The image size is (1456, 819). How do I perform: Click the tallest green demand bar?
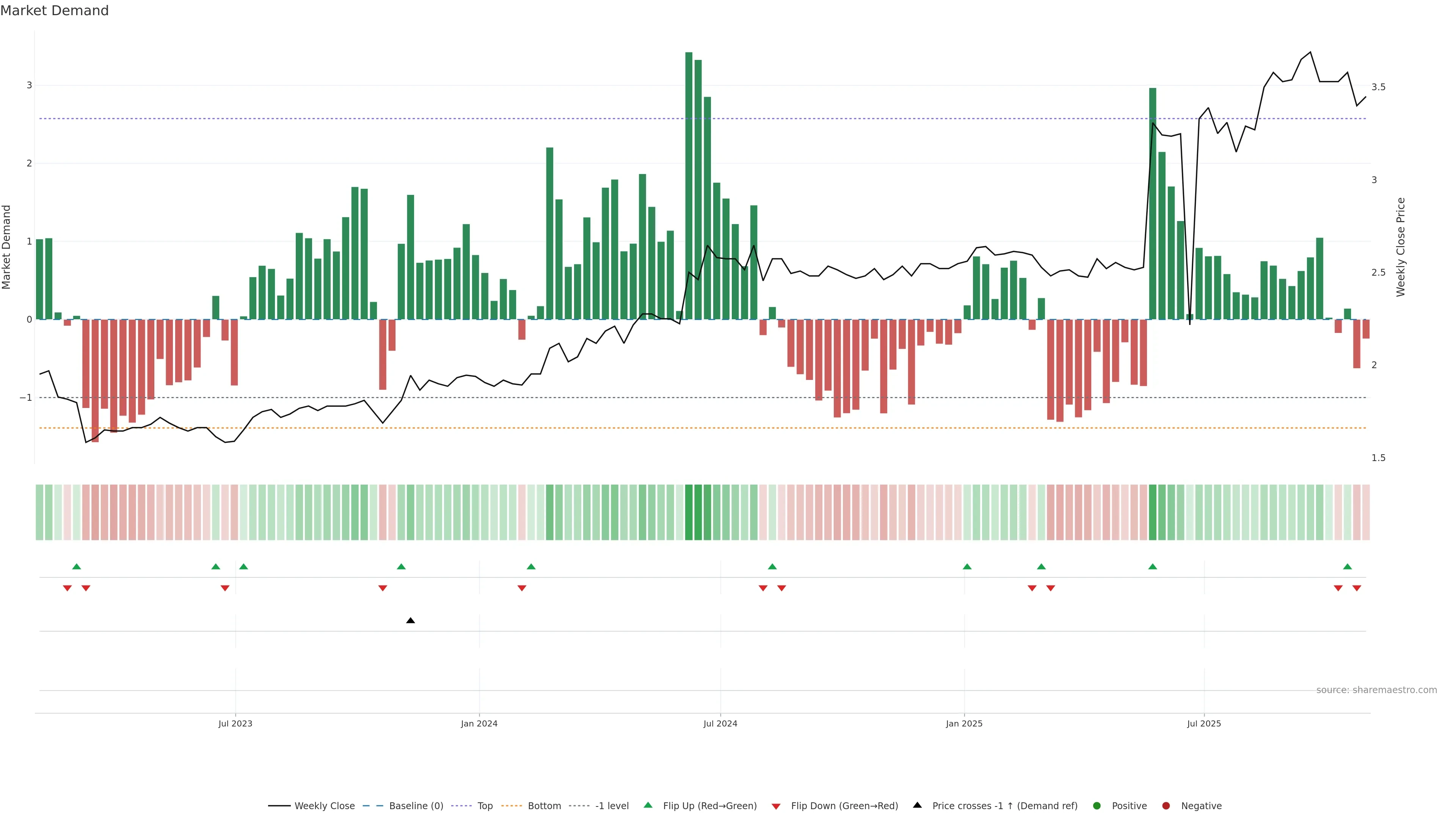[689, 187]
